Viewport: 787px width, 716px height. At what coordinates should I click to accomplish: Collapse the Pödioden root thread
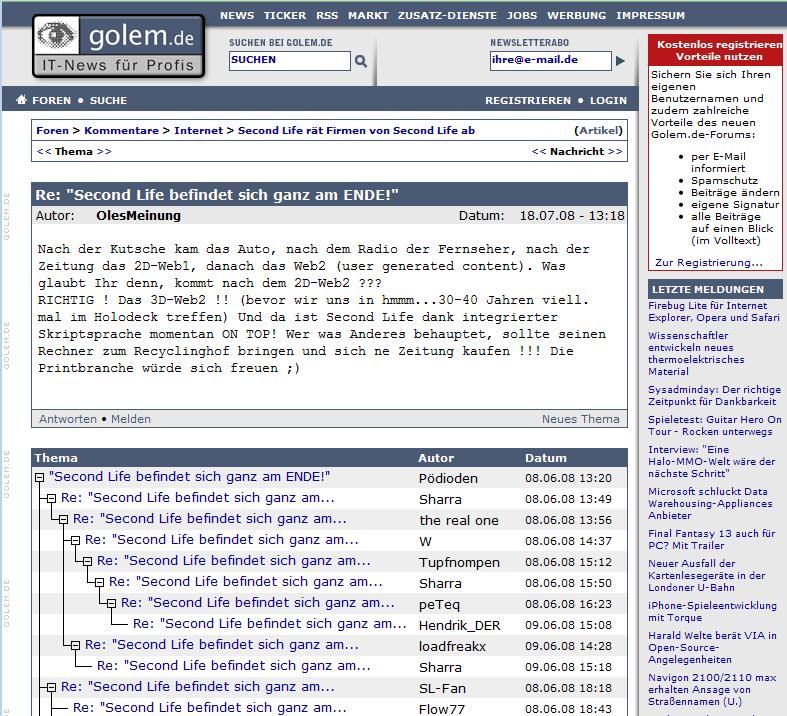(x=39, y=478)
